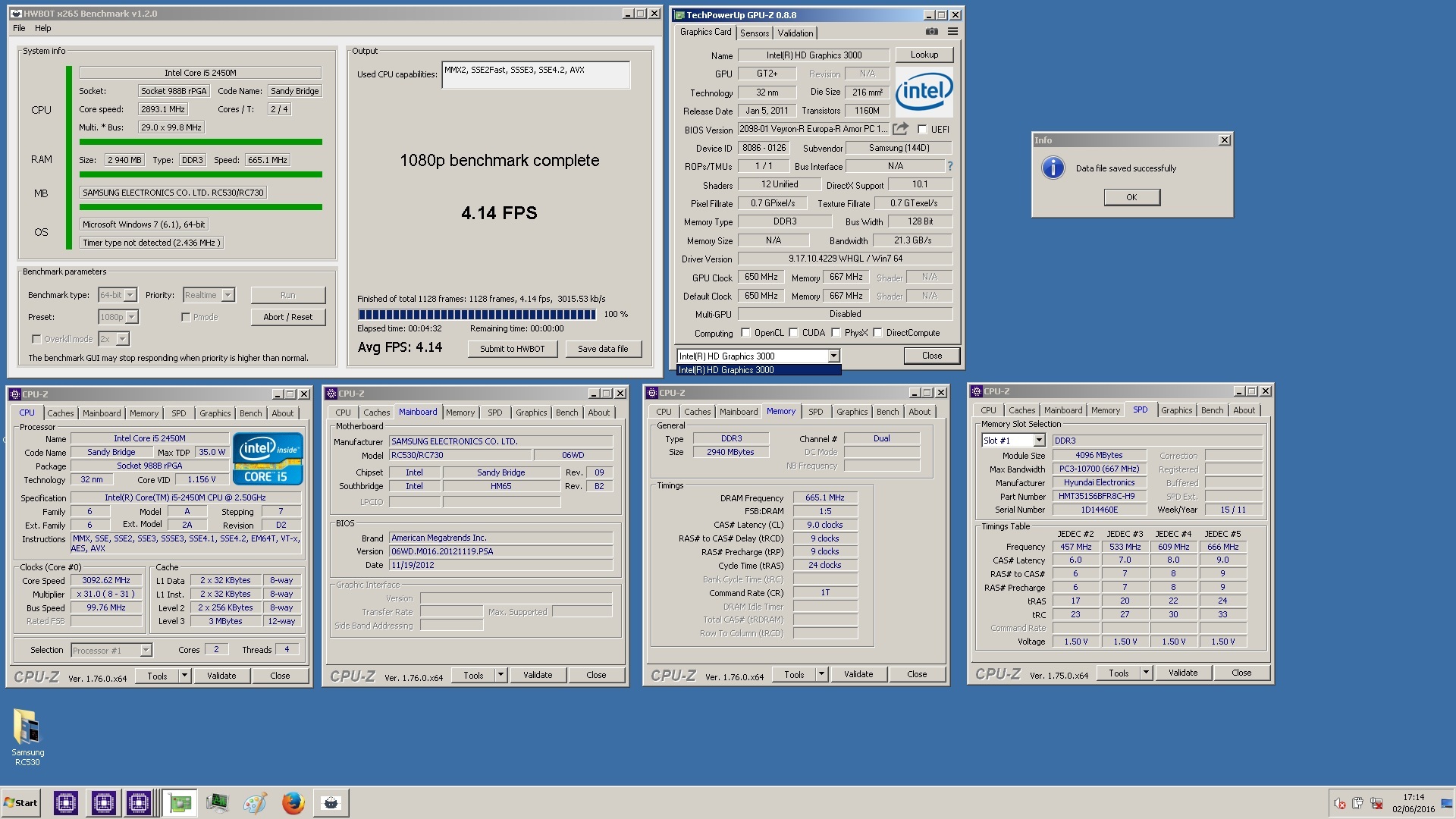The height and width of the screenshot is (819, 1456).
Task: Open the Windows Start menu
Action: (x=21, y=802)
